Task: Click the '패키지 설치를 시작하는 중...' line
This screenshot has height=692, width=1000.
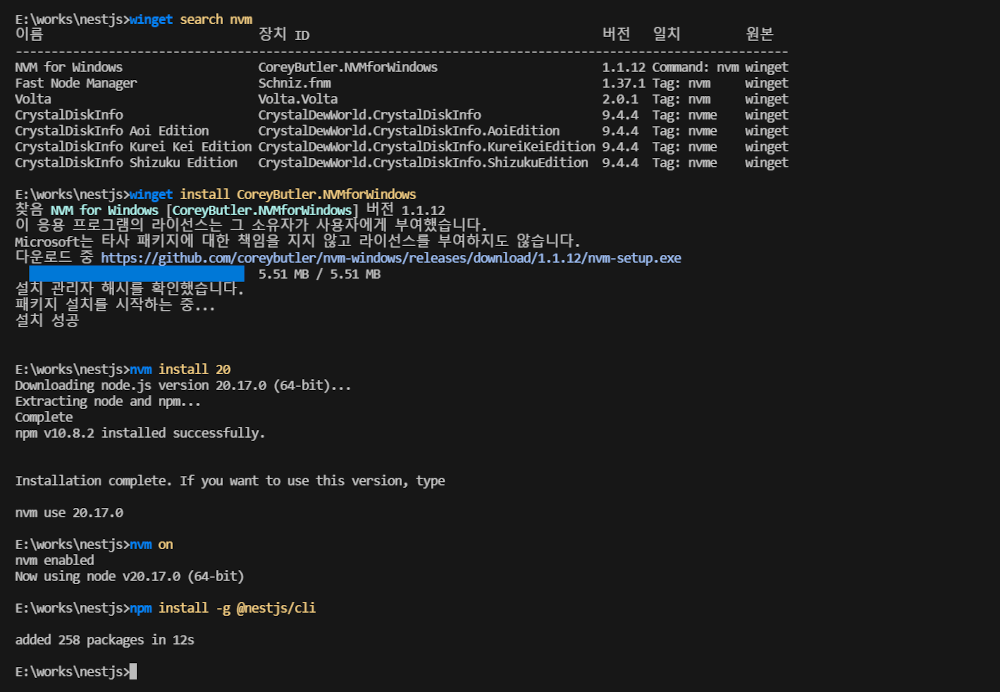Action: (x=115, y=304)
